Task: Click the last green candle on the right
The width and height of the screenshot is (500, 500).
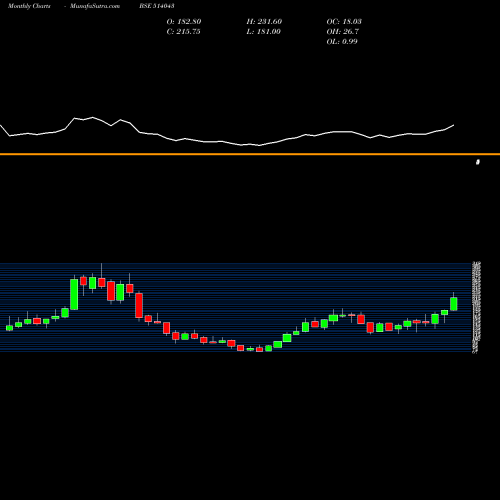Action: [454, 304]
